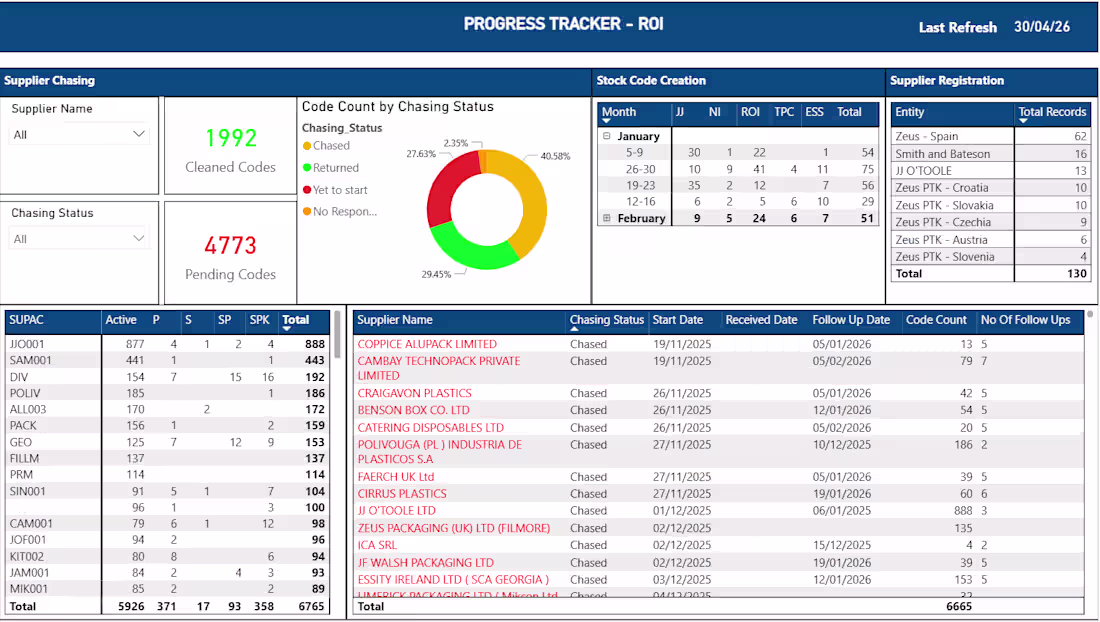
Task: Click the 40.58% label on the donut chart
Action: pyautogui.click(x=556, y=156)
